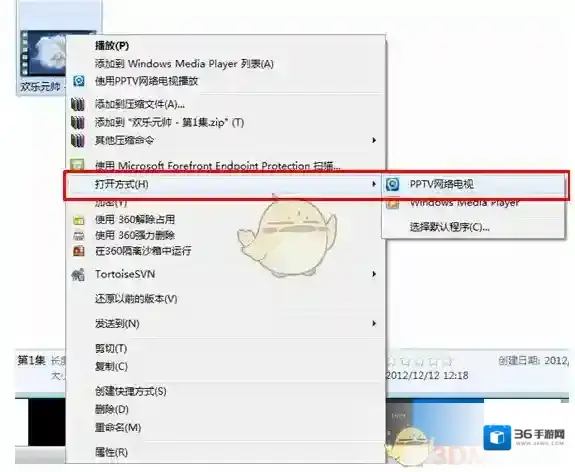Open the TortoiseSVN submenu
The height and width of the screenshot is (472, 575).
[125, 274]
